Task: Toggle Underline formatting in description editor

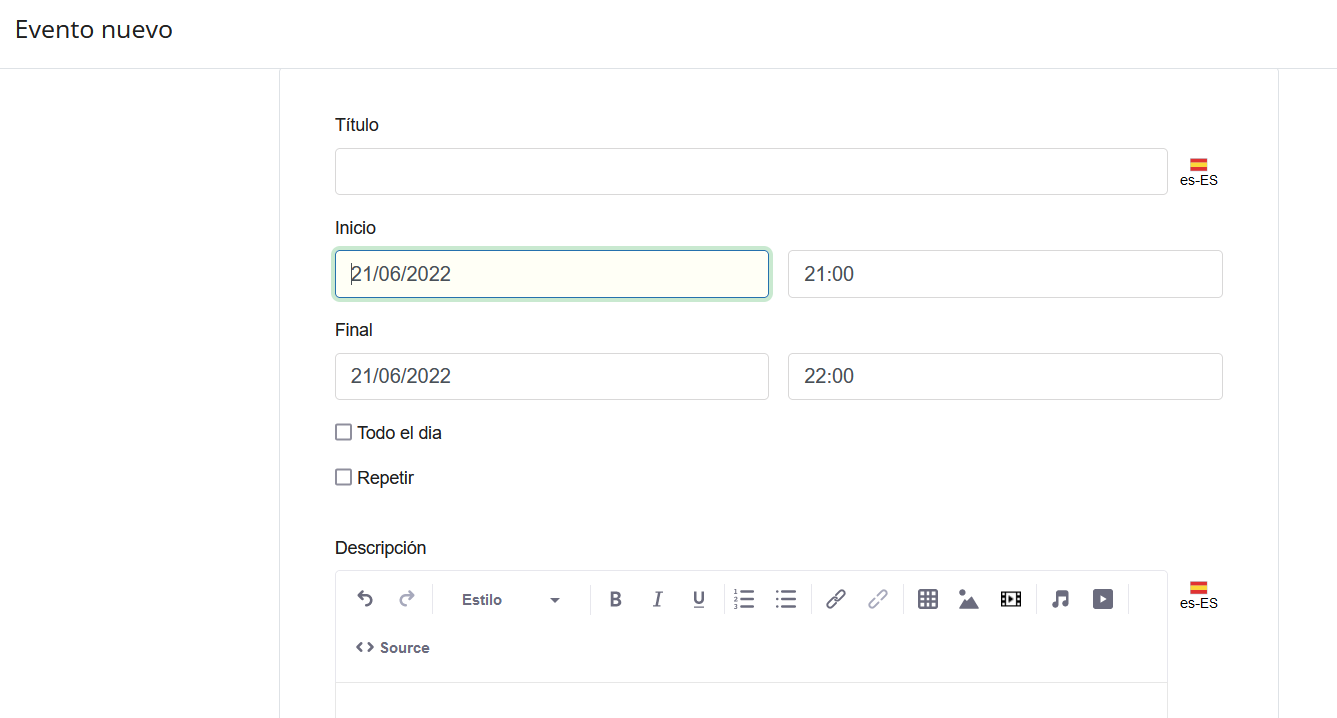Action: pyautogui.click(x=699, y=599)
